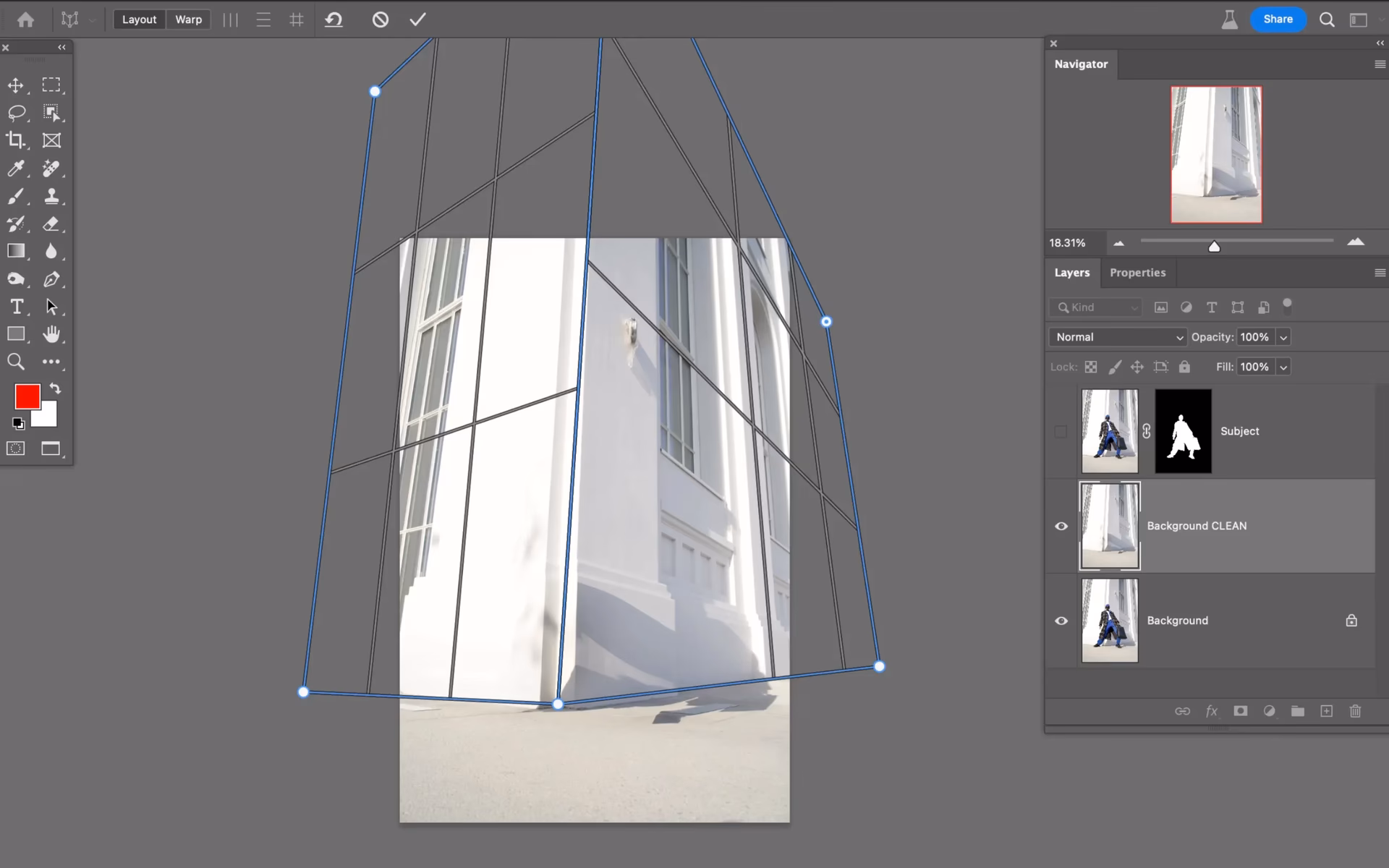Pick the Zoom tool
Screen dimensions: 1389x868
click(x=16, y=362)
